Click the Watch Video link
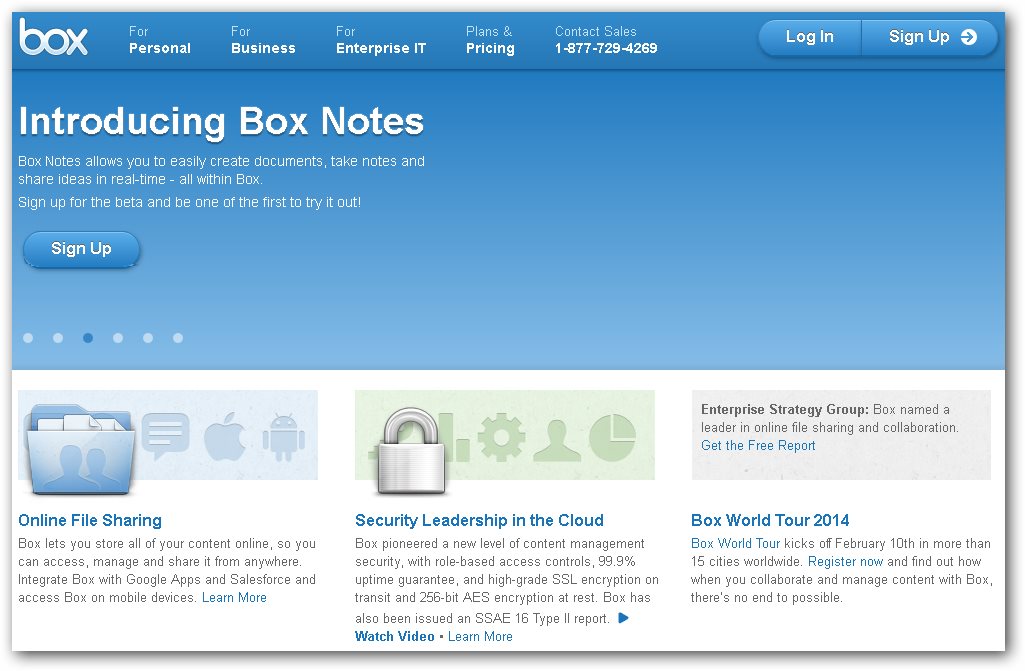1025x671 pixels. [x=394, y=636]
